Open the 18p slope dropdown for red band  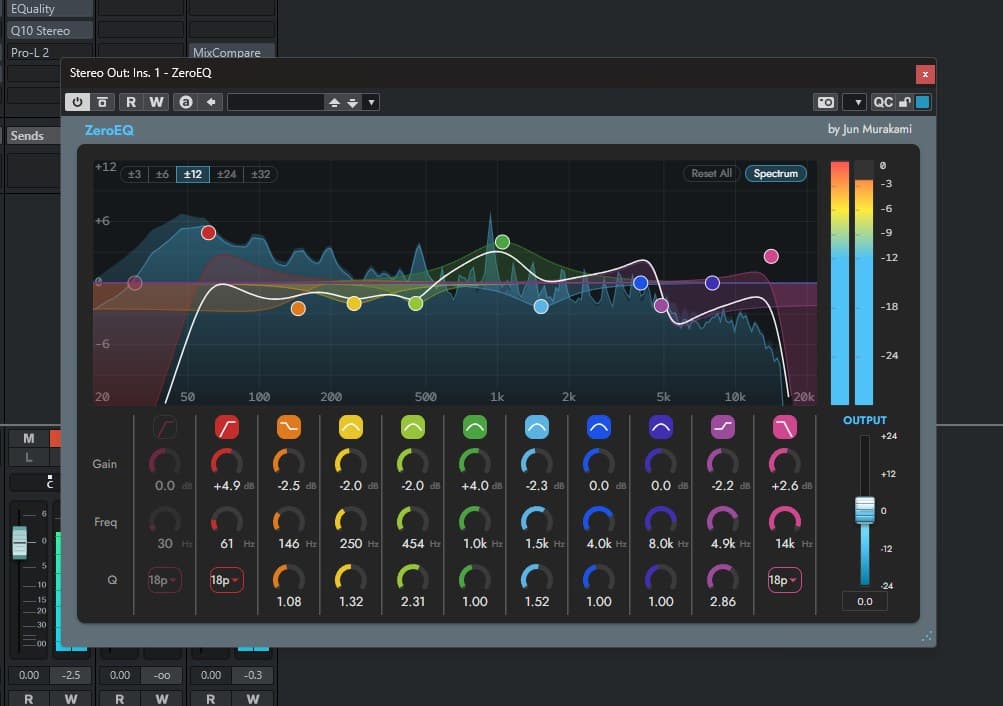point(227,580)
